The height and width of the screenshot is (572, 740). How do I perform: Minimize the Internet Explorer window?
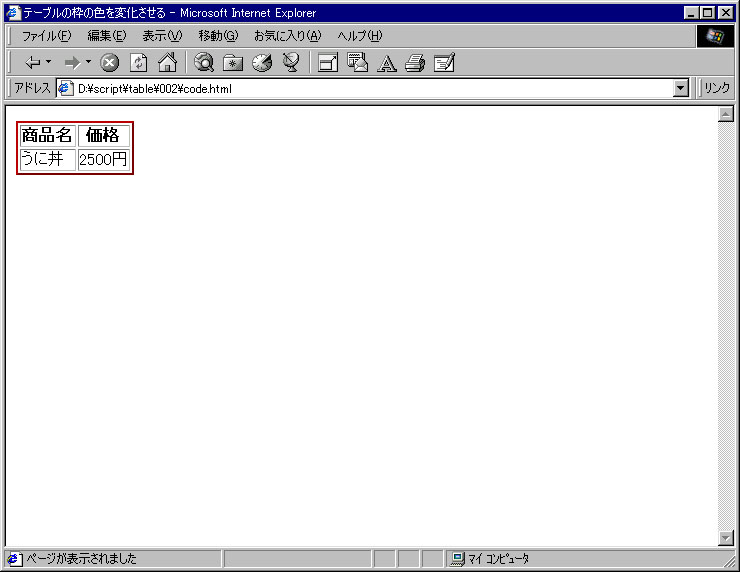[691, 13]
